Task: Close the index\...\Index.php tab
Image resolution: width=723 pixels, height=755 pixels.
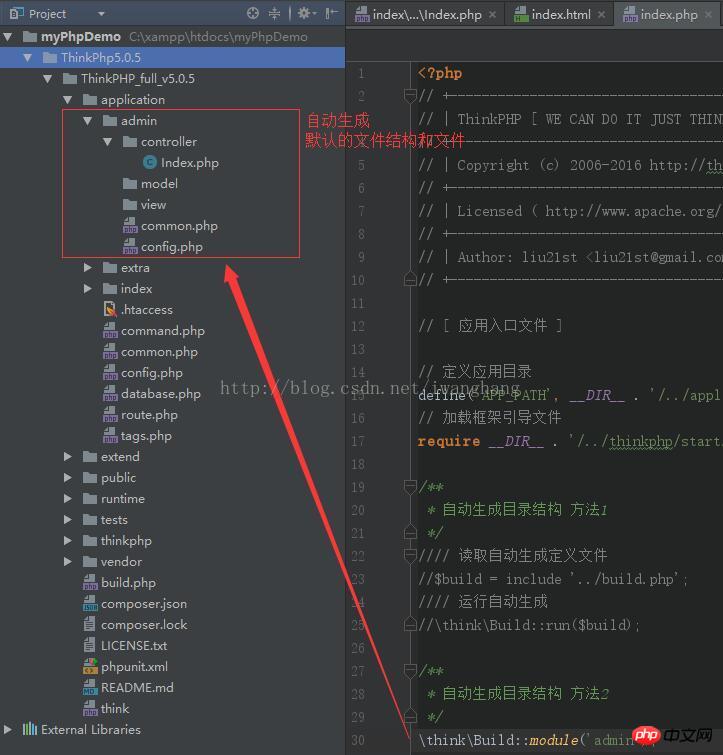Action: 492,14
